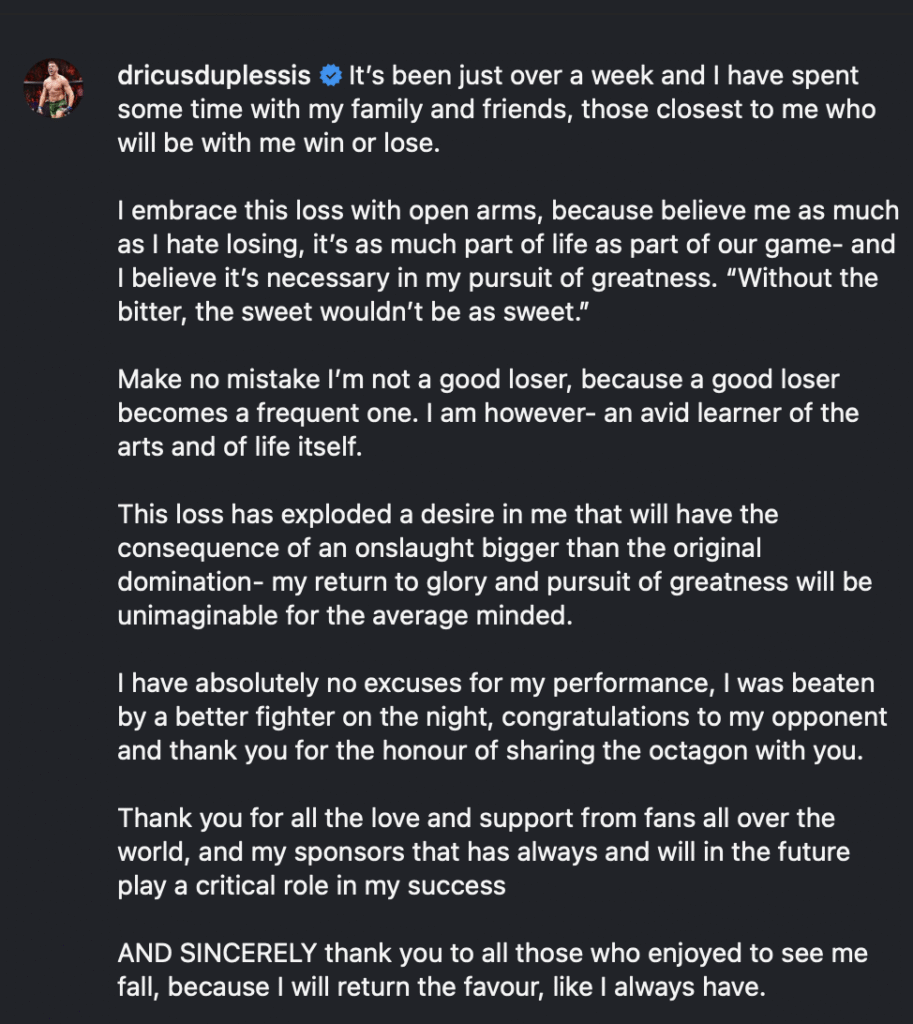The width and height of the screenshot is (913, 1024).
Task: Click the words "sharing the octagon with you."
Action: point(684,751)
